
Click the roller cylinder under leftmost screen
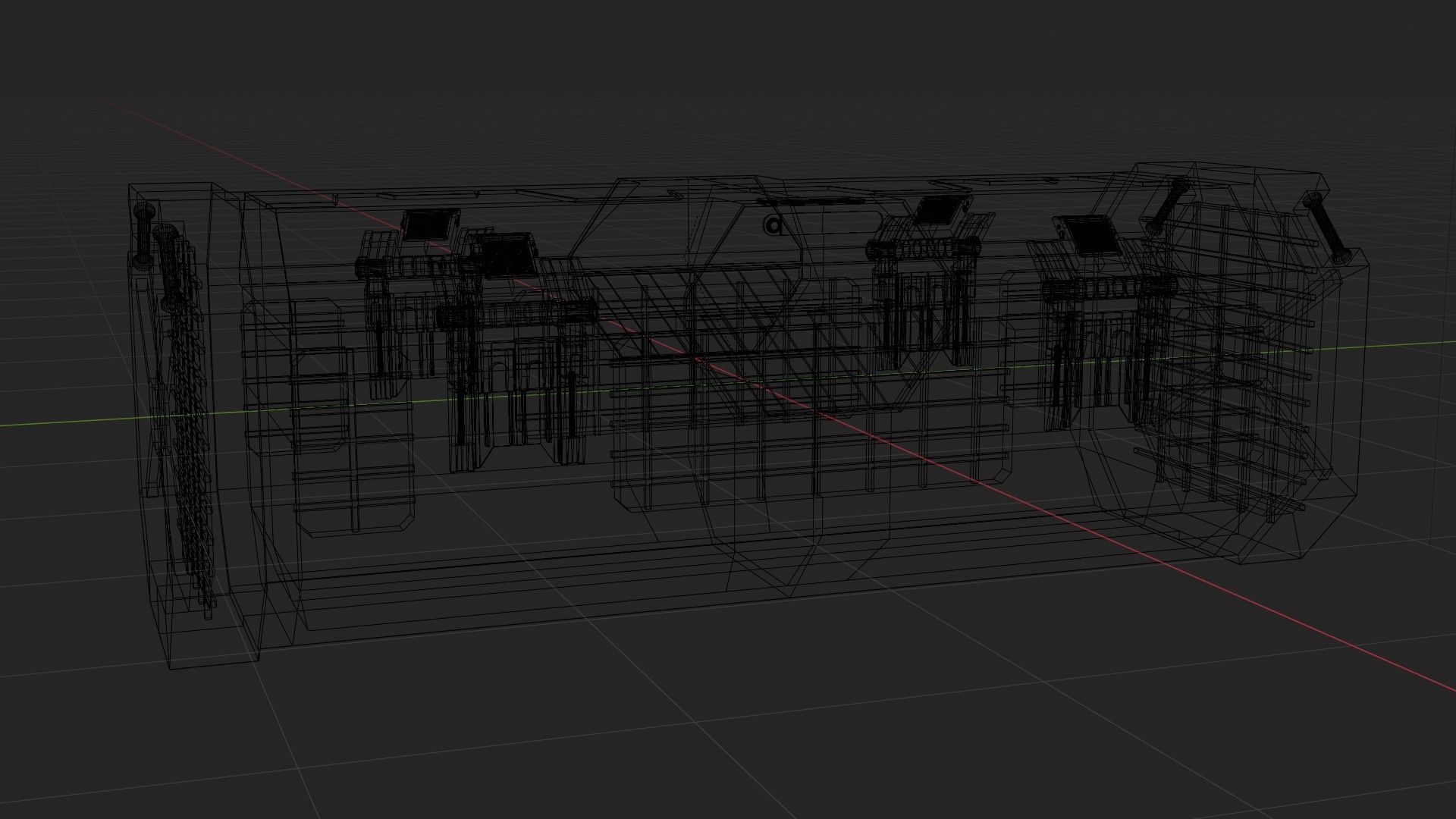coord(406,267)
